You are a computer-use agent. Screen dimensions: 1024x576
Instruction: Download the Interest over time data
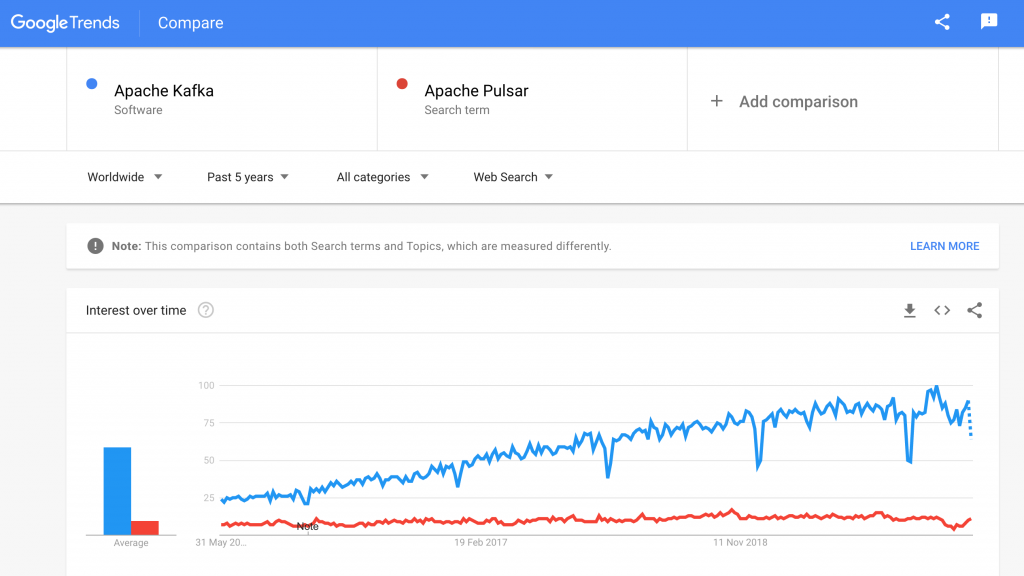coord(909,311)
